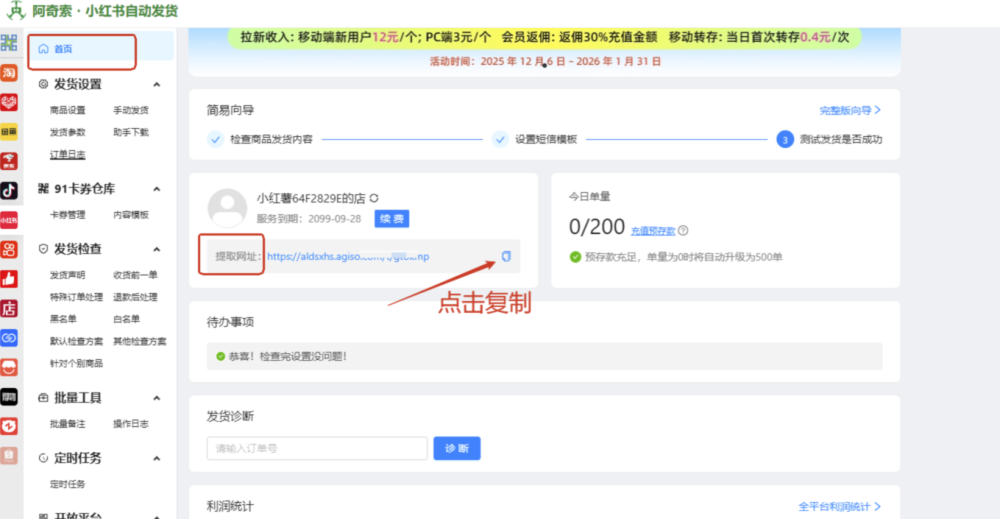Click the 今日单量 0/200 count

pos(597,227)
